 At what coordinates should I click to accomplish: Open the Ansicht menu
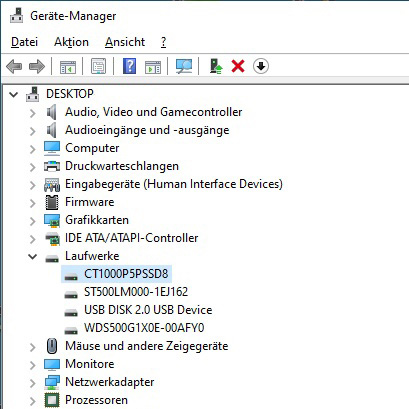click(125, 42)
